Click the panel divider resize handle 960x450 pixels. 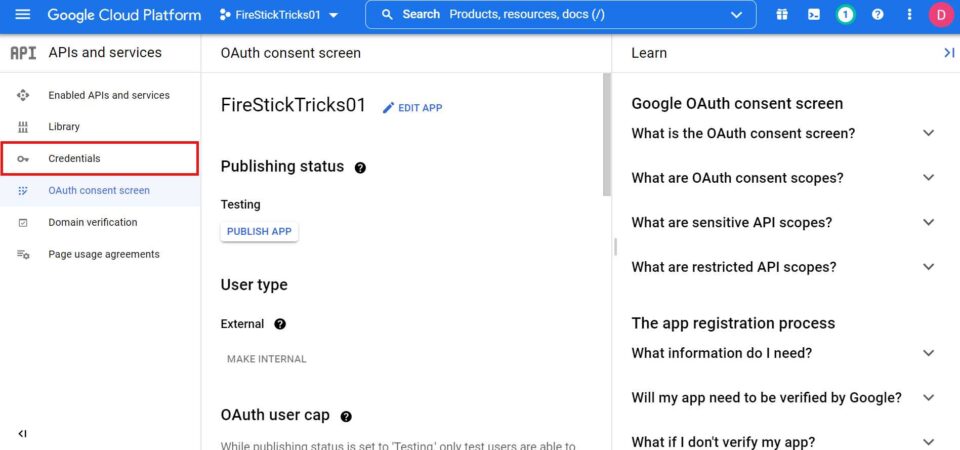(615, 247)
